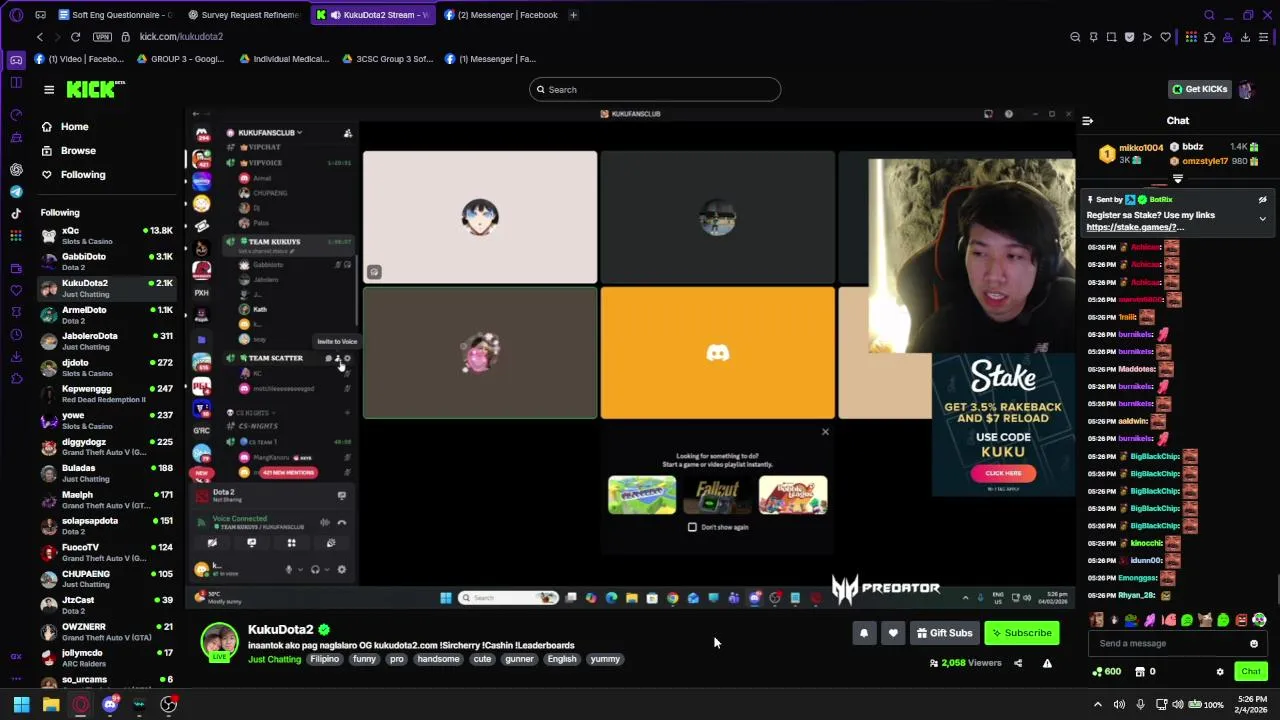The width and height of the screenshot is (1280, 720).
Task: Switch to Survey Request Refinement tab
Action: (245, 15)
